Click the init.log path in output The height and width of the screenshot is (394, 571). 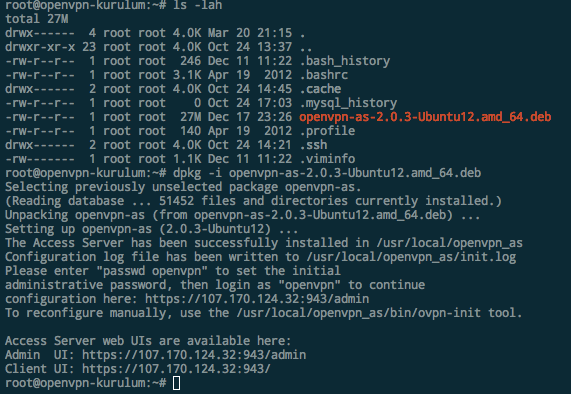click(411, 257)
